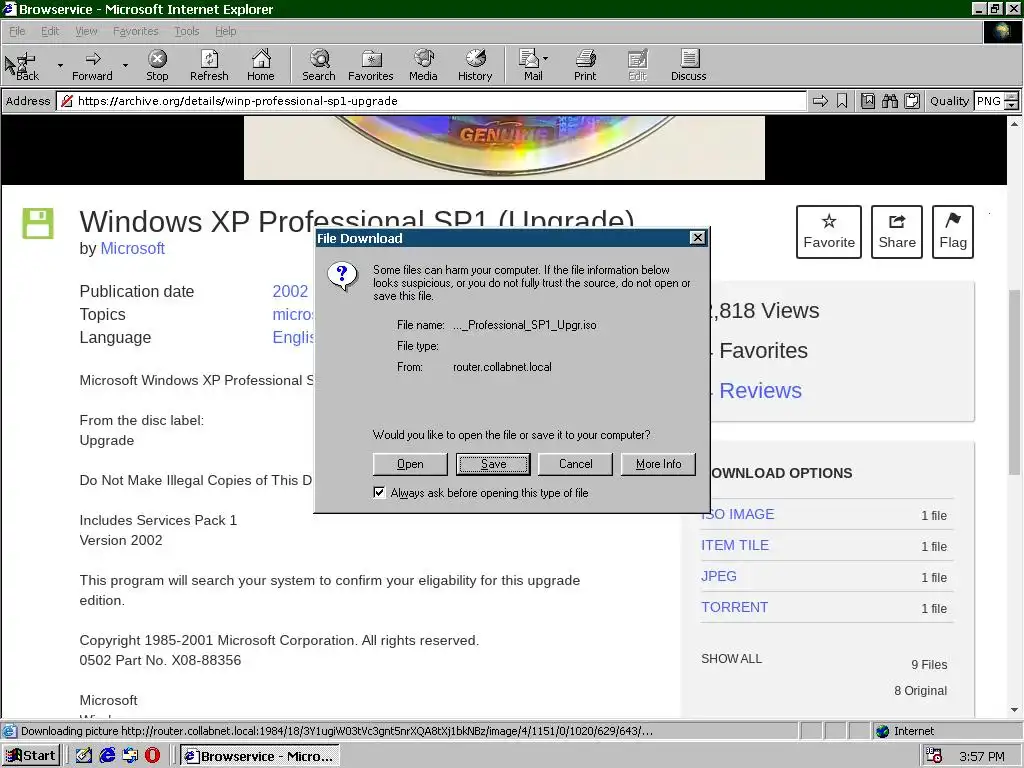This screenshot has height=768, width=1024.
Task: Click the scrollbar up arrow
Action: pyautogui.click(x=1014, y=123)
